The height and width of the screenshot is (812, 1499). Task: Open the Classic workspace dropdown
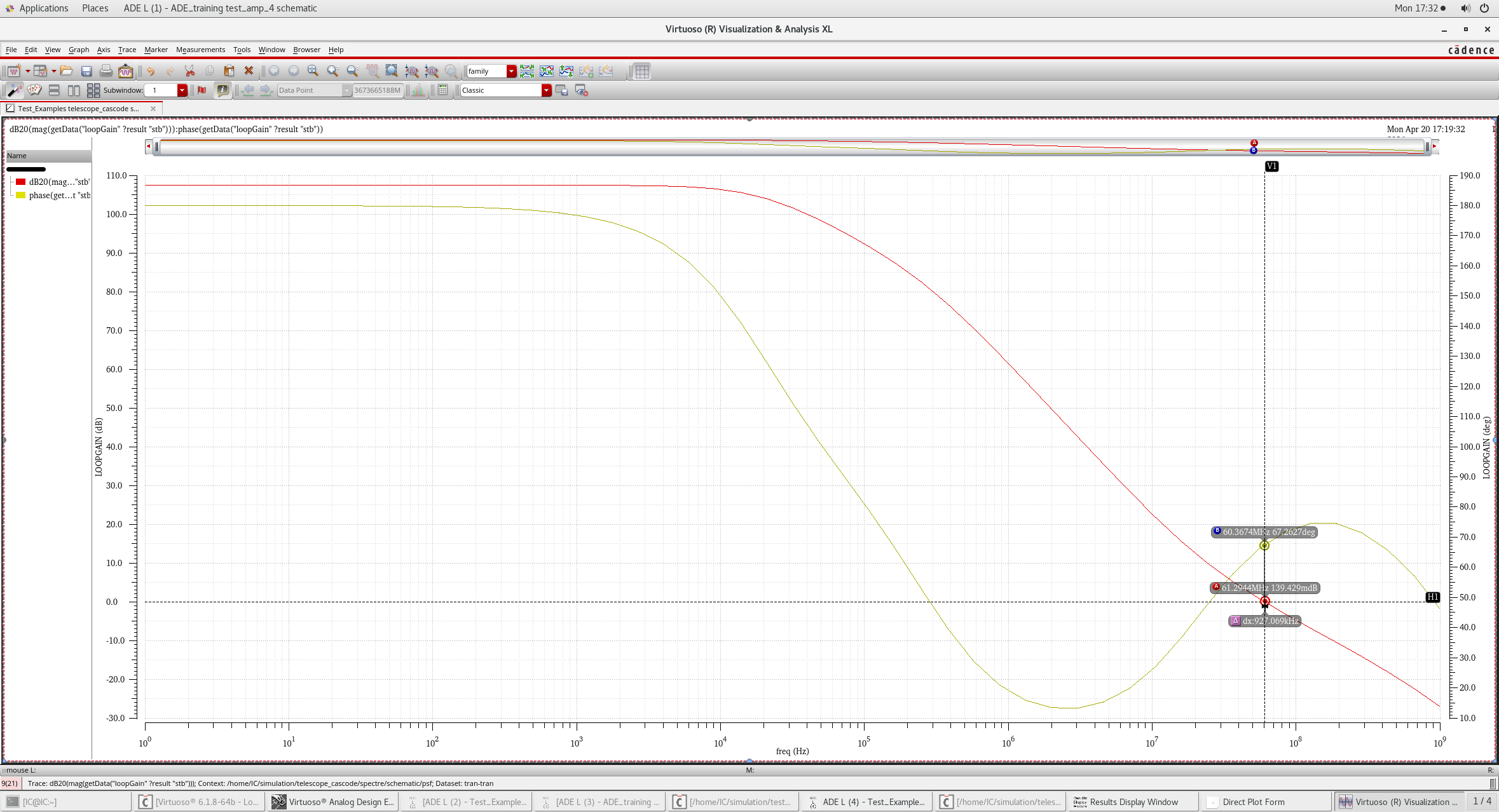[x=546, y=90]
